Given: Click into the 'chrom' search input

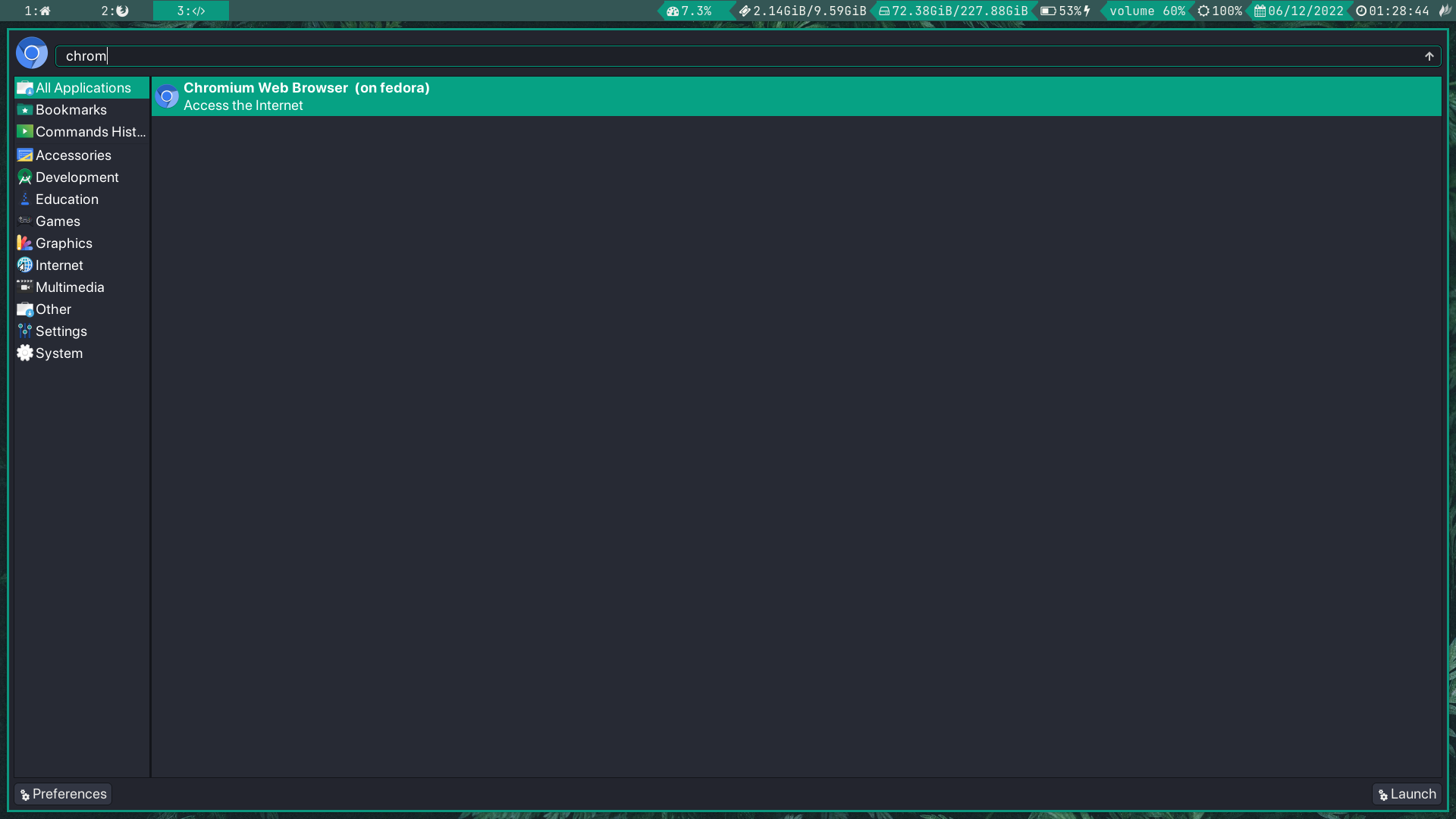Looking at the screenshot, I should [x=682, y=56].
